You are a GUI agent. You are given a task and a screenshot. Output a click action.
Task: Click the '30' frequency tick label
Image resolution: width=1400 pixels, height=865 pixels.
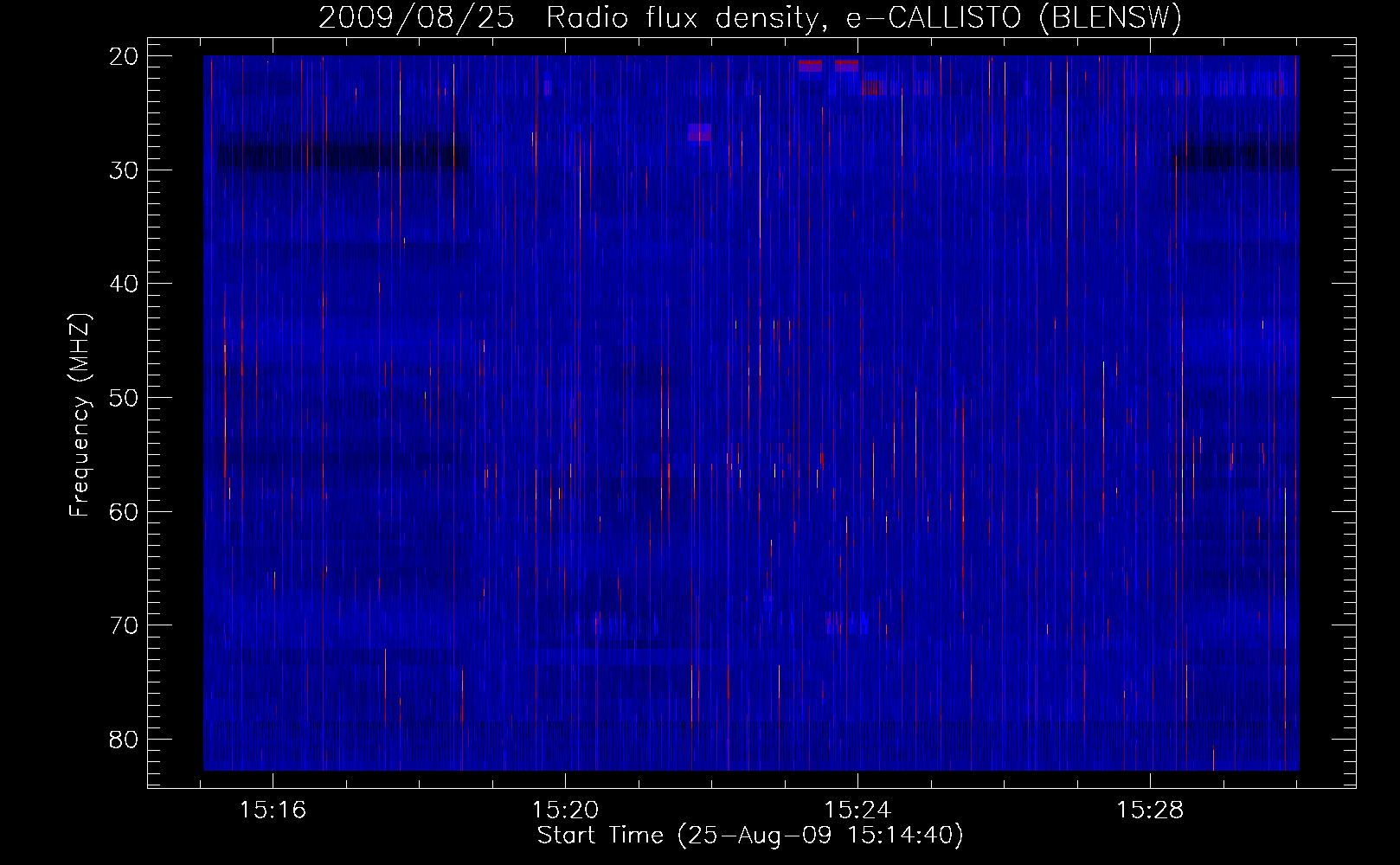point(124,170)
